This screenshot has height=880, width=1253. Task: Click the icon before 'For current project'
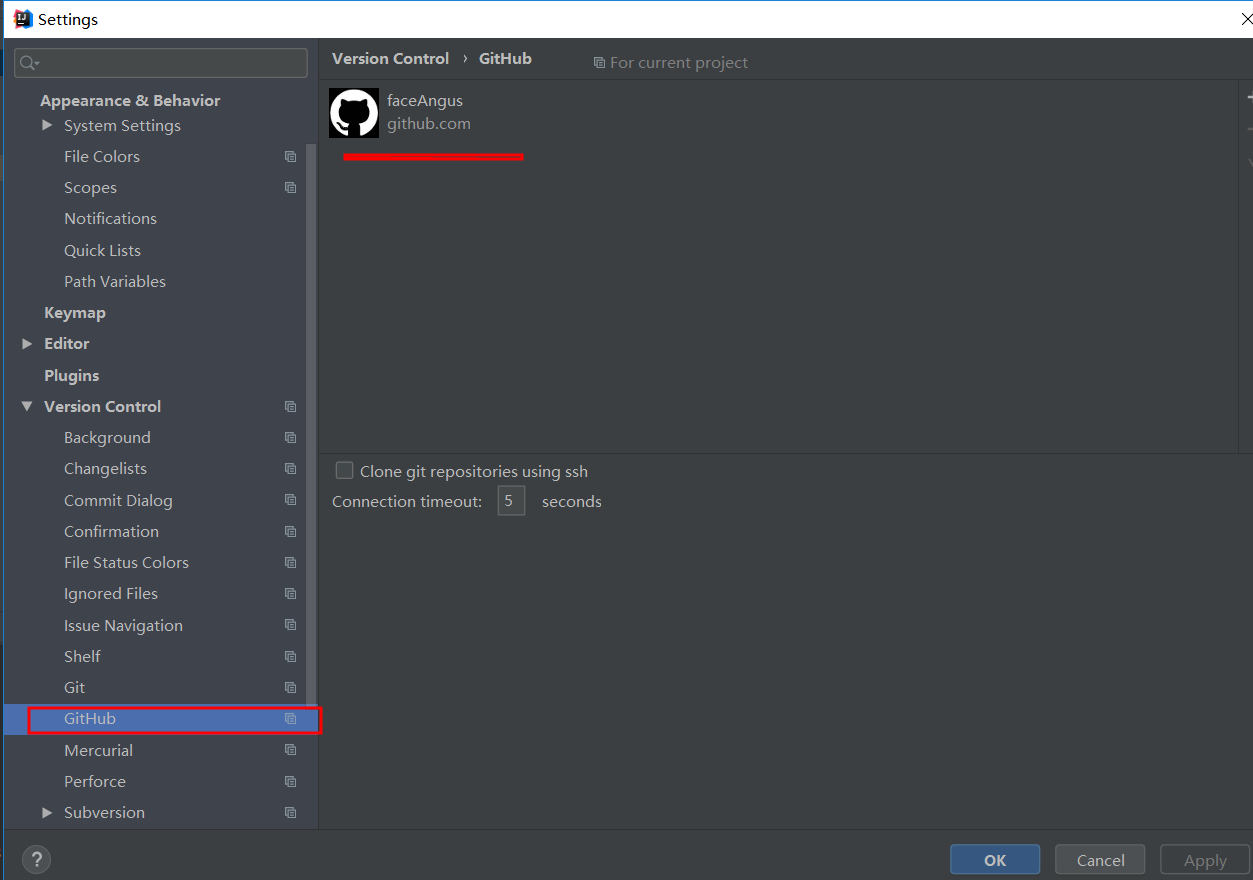(599, 63)
